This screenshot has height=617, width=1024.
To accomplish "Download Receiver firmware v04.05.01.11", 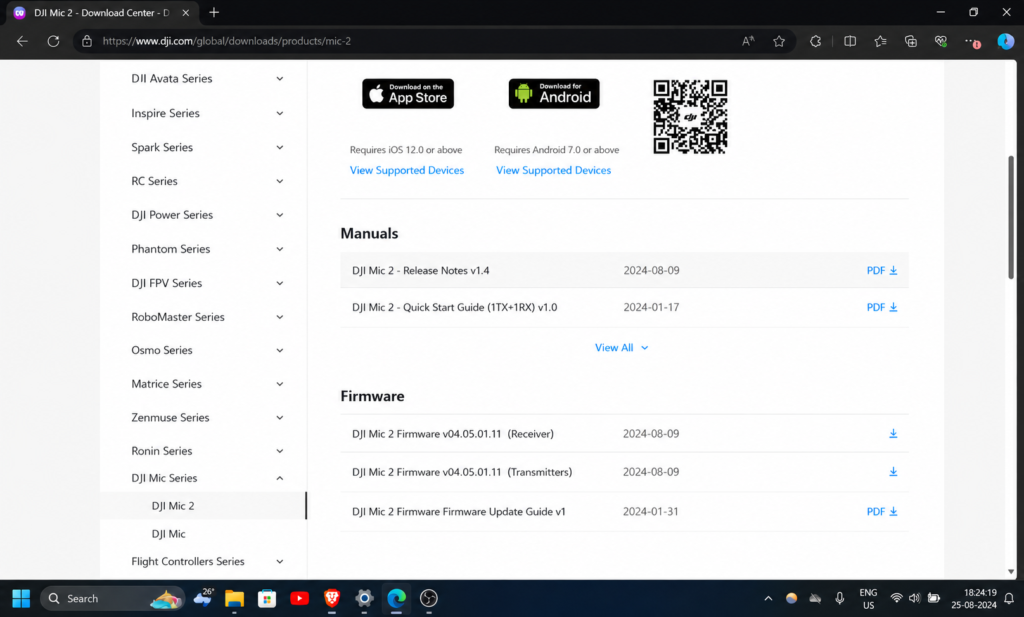I will pyautogui.click(x=893, y=434).
